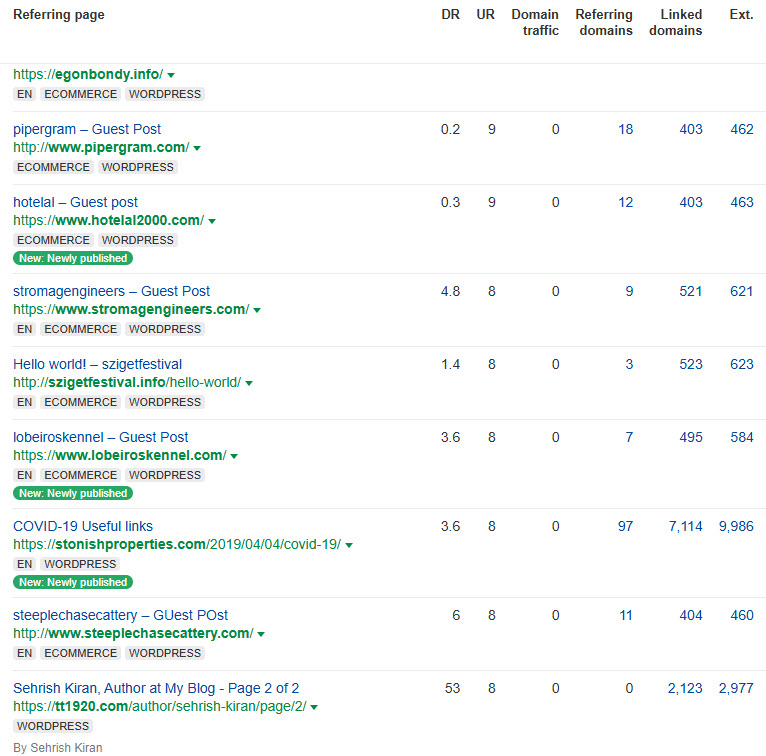Open COVID-19 row external links 9,986
The height and width of the screenshot is (756, 766).
point(736,526)
